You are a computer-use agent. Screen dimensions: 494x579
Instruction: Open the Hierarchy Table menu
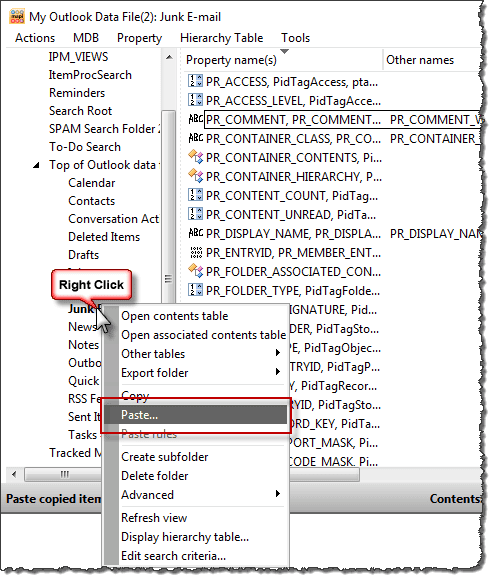222,38
